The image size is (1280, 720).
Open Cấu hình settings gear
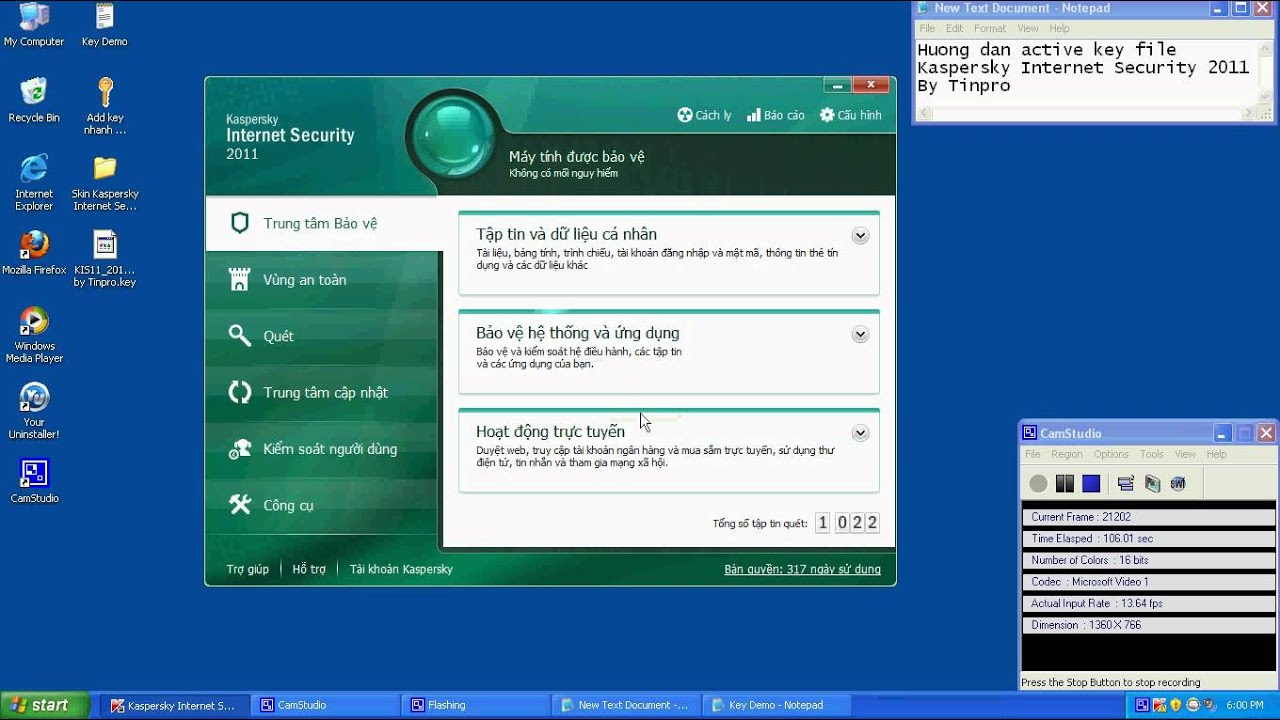tap(850, 115)
